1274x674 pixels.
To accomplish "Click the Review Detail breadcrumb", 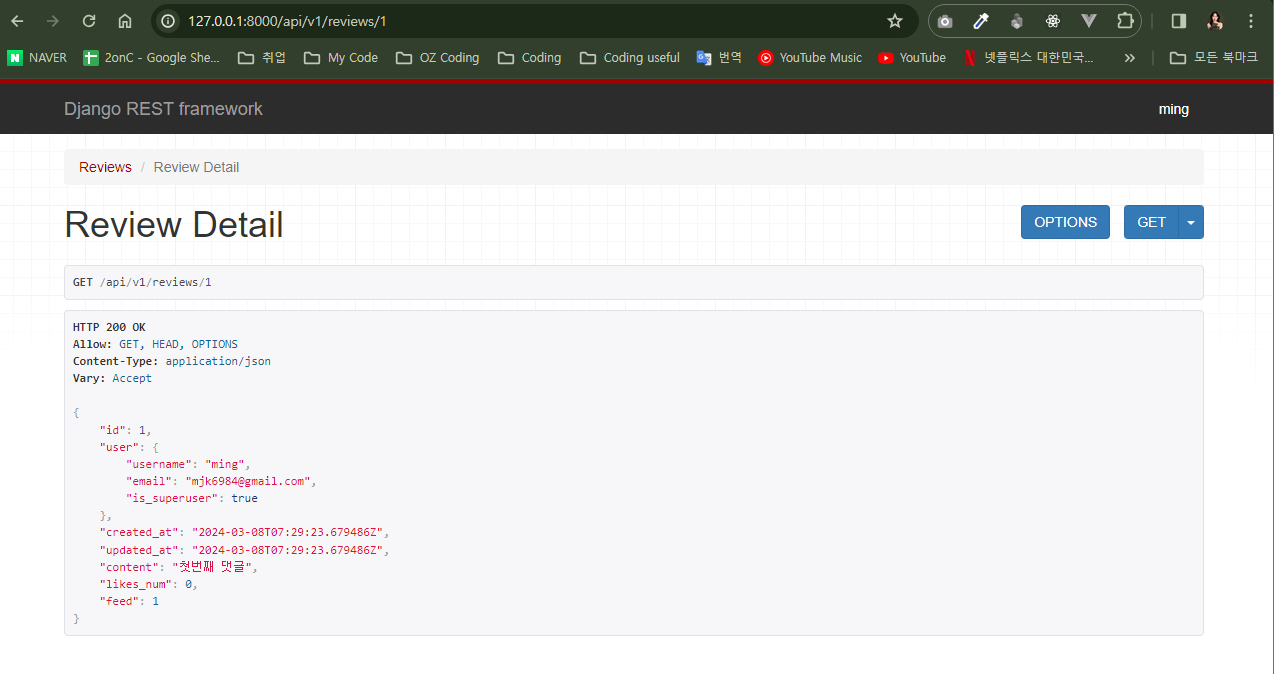I will 196,167.
